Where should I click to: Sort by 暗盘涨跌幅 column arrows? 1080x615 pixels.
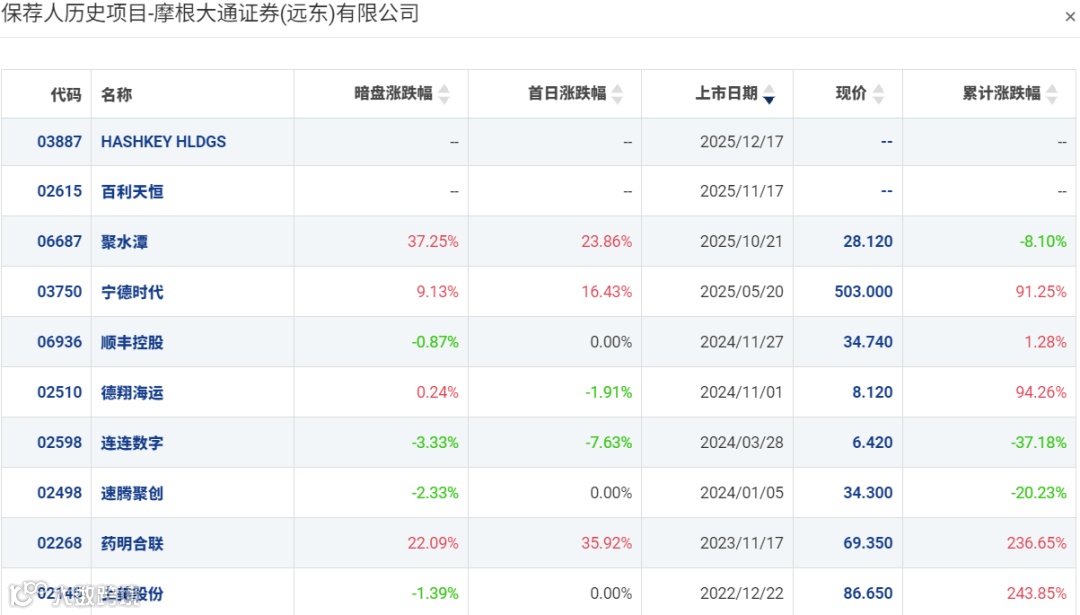click(444, 94)
